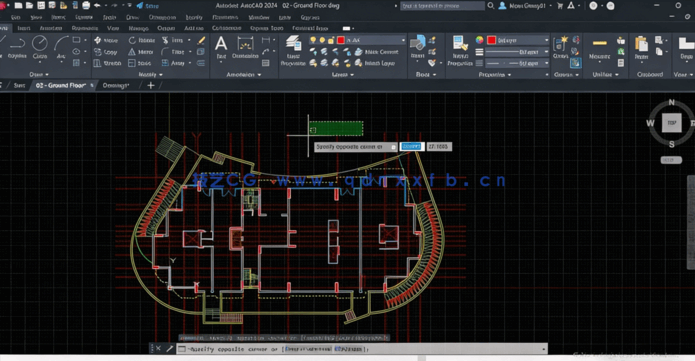The image size is (695, 361).
Task: Click the highlighted dynamic input value box
Action: click(412, 146)
